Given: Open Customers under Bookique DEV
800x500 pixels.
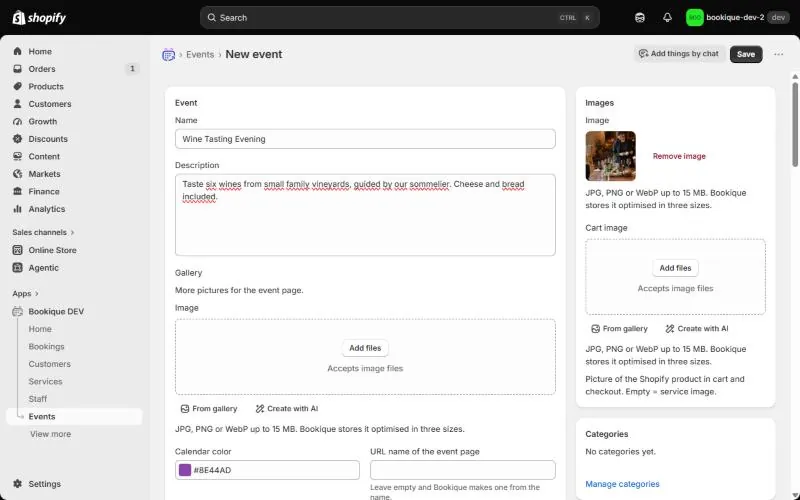Looking at the screenshot, I should click(x=49, y=364).
